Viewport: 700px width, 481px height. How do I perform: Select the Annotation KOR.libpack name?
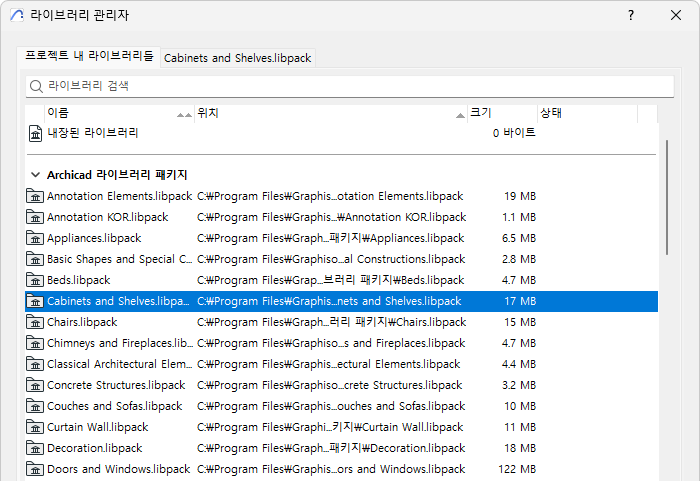click(x=108, y=217)
